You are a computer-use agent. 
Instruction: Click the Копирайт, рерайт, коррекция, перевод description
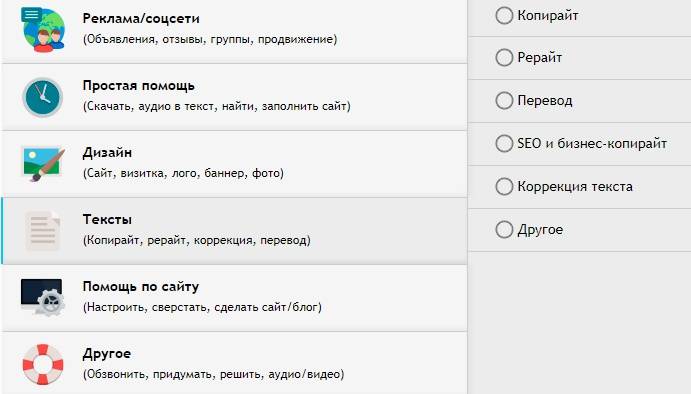pos(197,240)
